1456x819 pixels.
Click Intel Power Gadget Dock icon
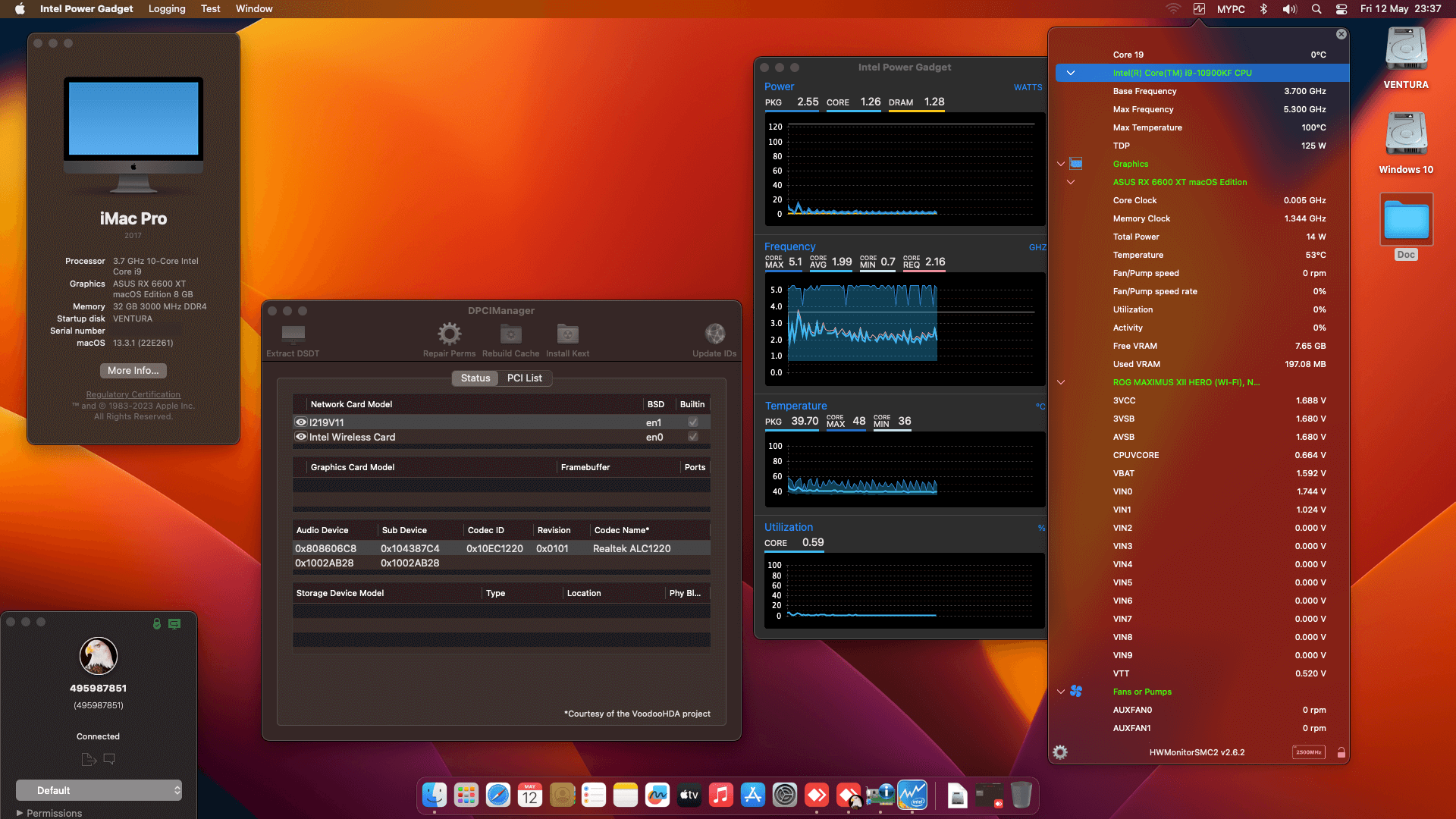coord(912,795)
